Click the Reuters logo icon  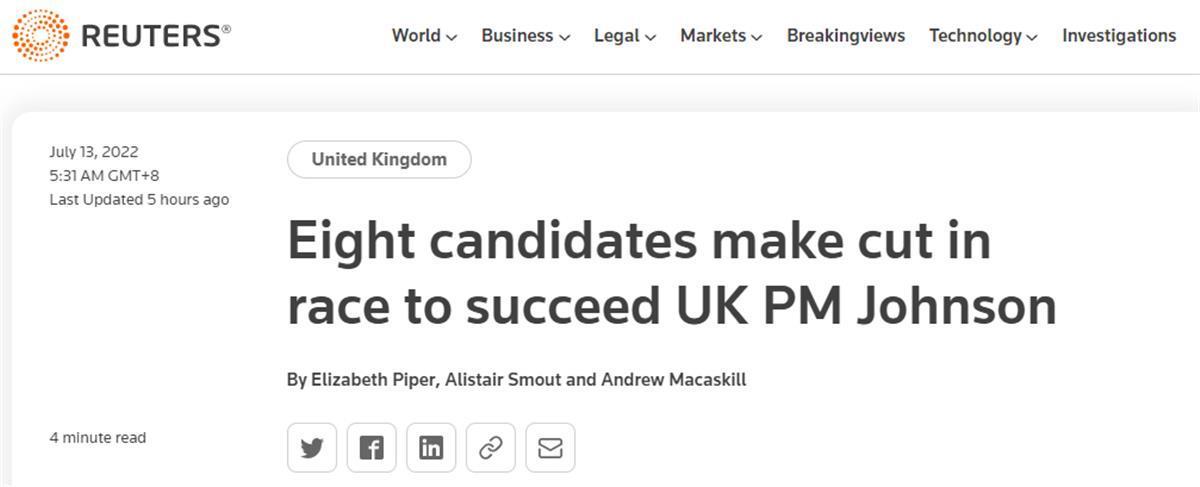pyautogui.click(x=41, y=36)
